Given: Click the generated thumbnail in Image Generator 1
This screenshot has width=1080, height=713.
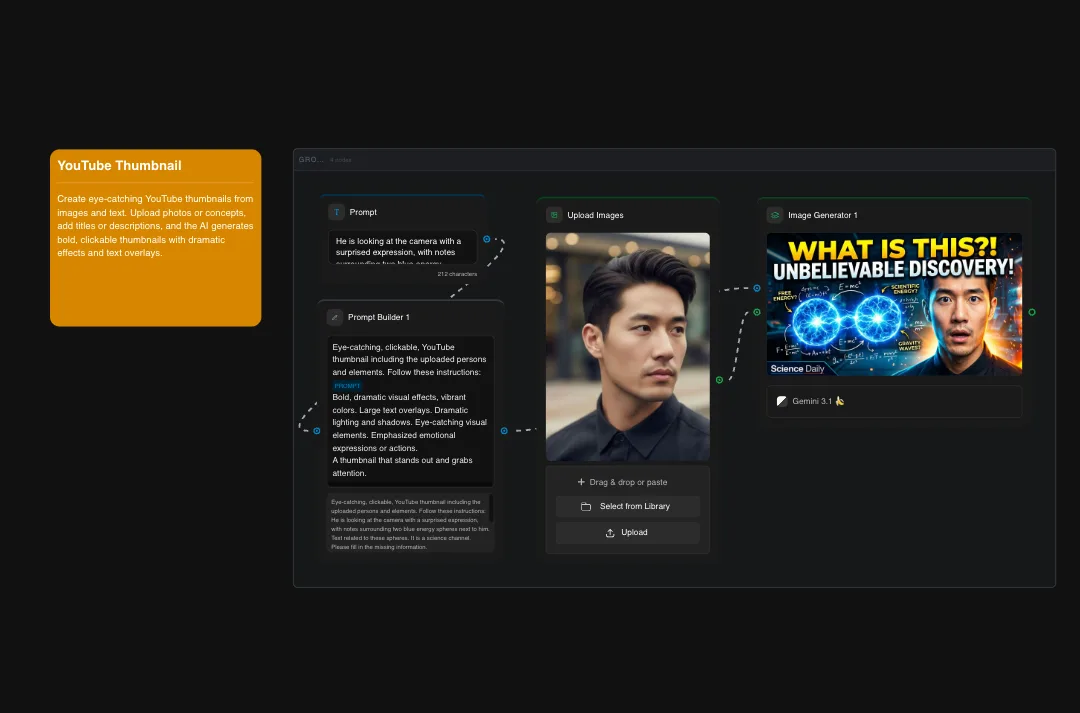Looking at the screenshot, I should click(893, 303).
